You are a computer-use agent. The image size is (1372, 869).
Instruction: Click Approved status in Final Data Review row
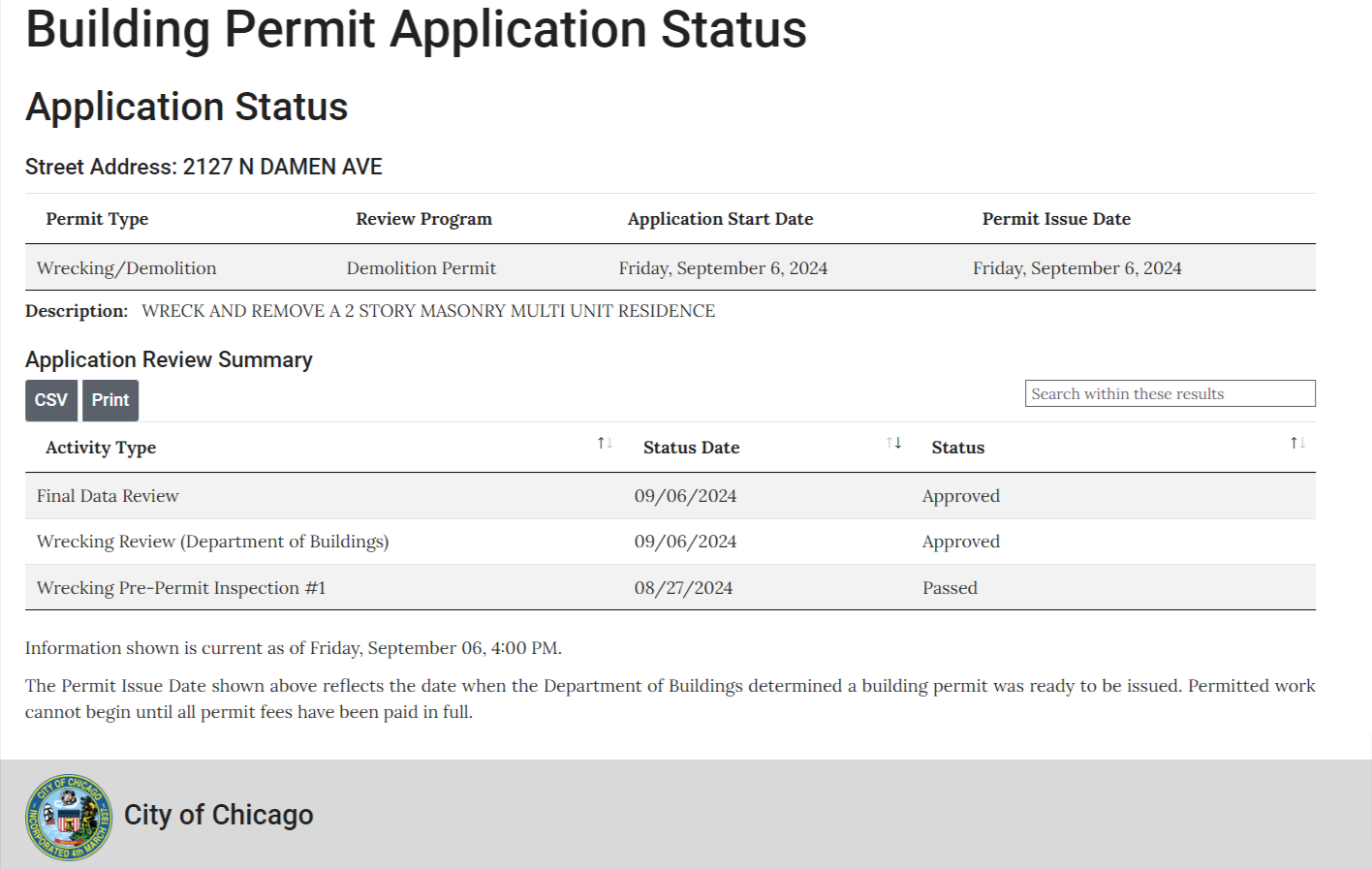[x=961, y=496]
